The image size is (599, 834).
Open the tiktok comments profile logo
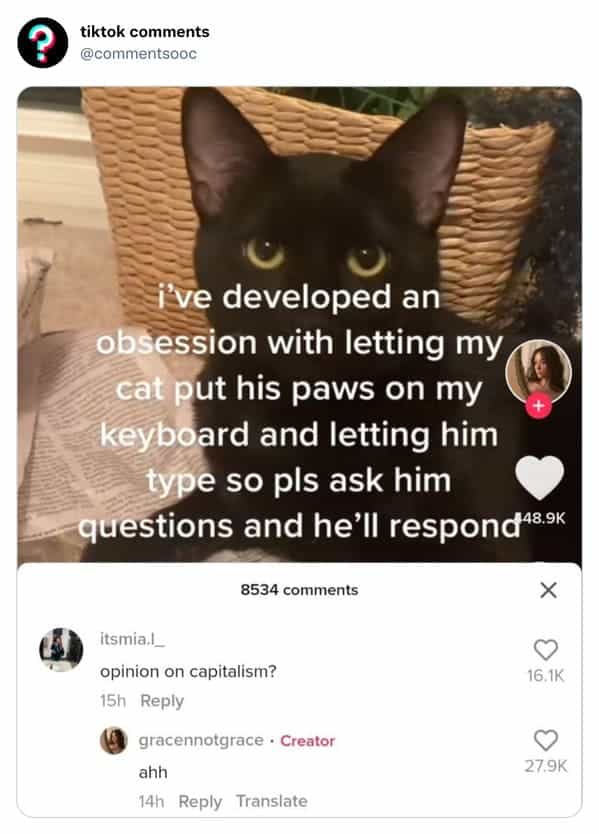click(x=43, y=43)
